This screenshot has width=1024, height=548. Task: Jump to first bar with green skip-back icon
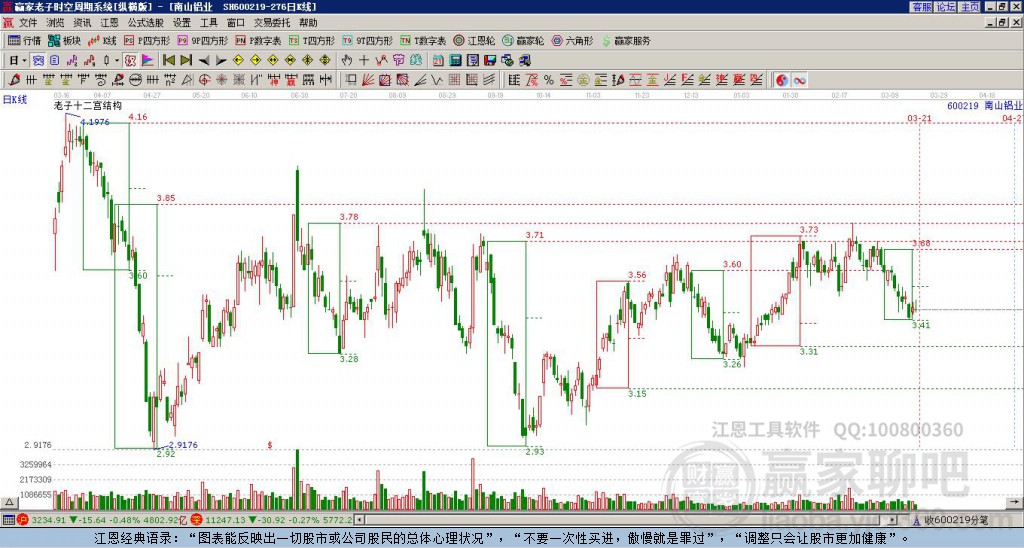168,60
